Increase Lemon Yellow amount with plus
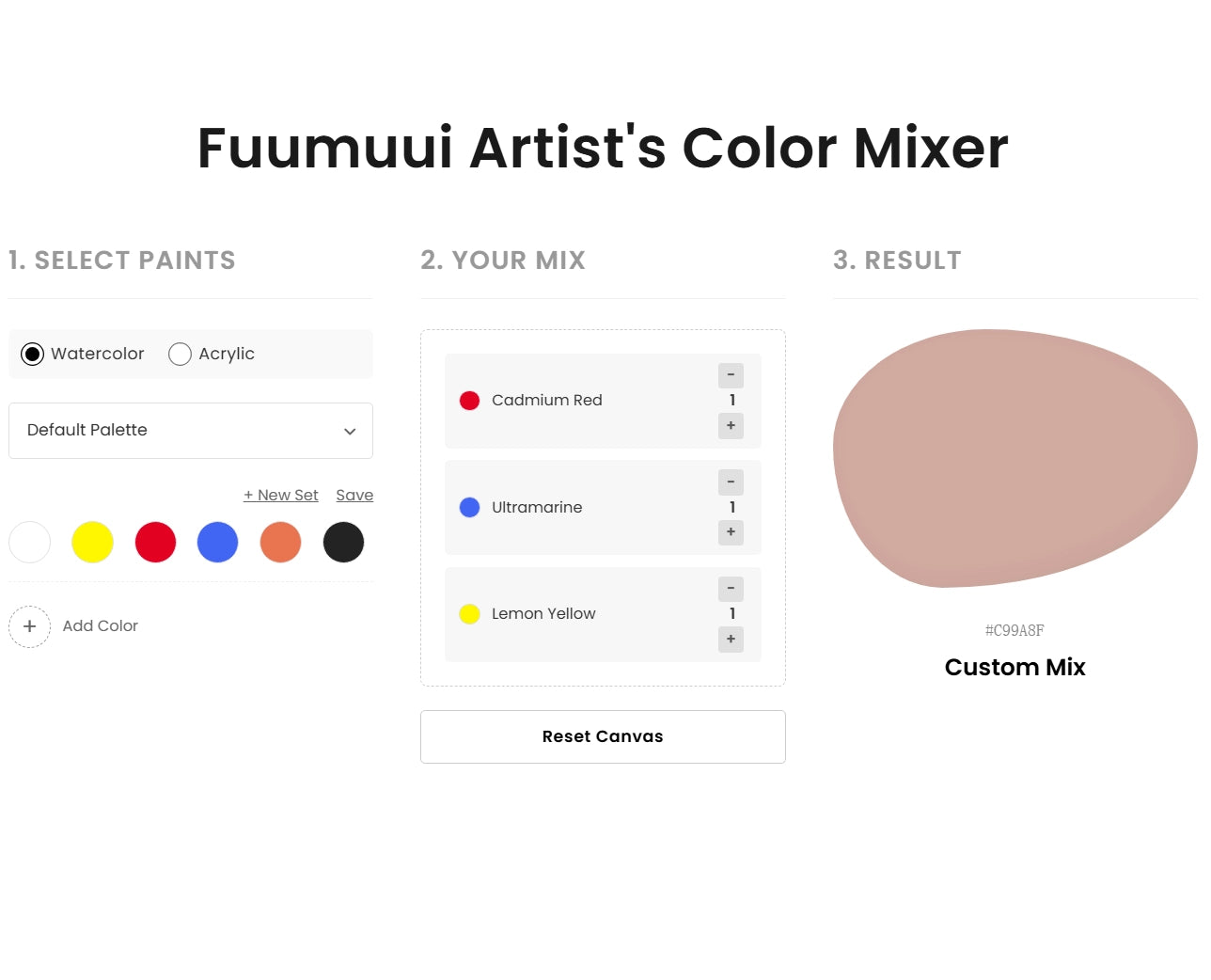This screenshot has width=1211, height=980. pyautogui.click(x=731, y=640)
